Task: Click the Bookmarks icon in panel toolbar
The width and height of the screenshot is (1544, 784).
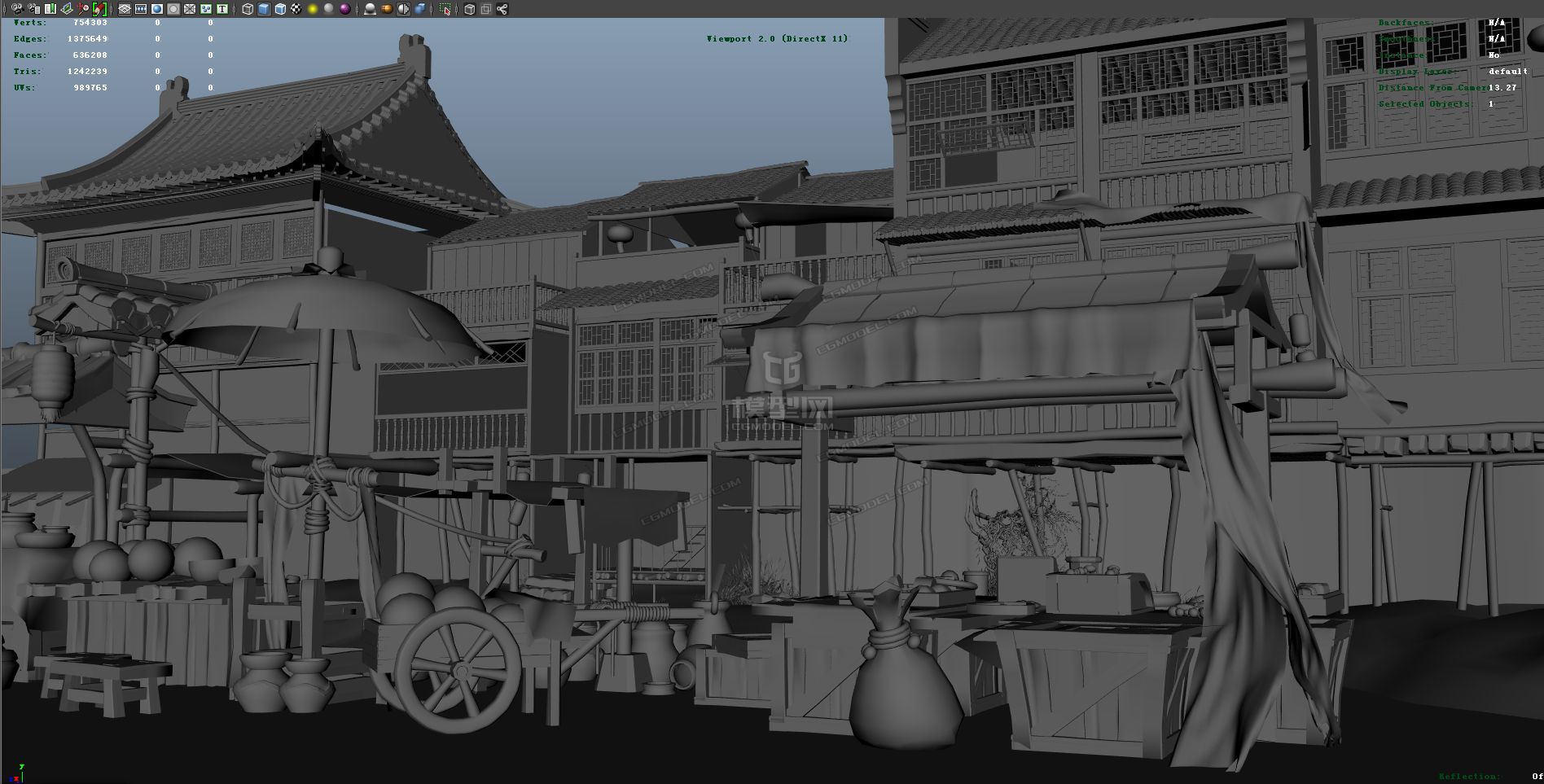Action: [50, 9]
